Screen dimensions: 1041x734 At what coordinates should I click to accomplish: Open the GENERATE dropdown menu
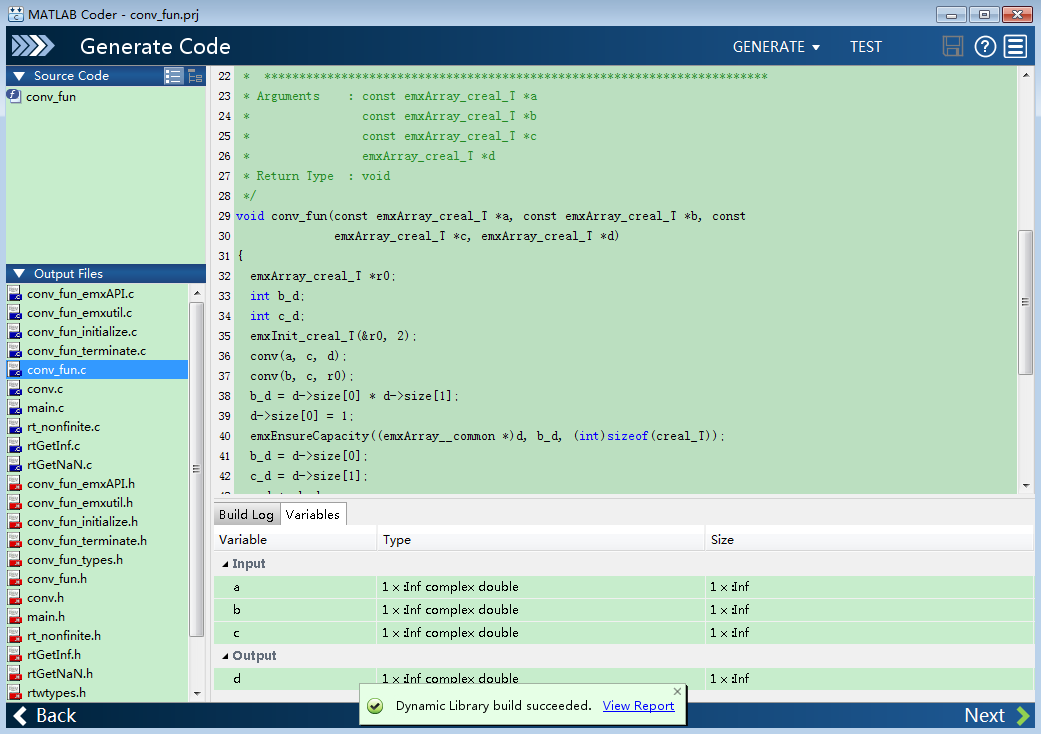pyautogui.click(x=776, y=47)
